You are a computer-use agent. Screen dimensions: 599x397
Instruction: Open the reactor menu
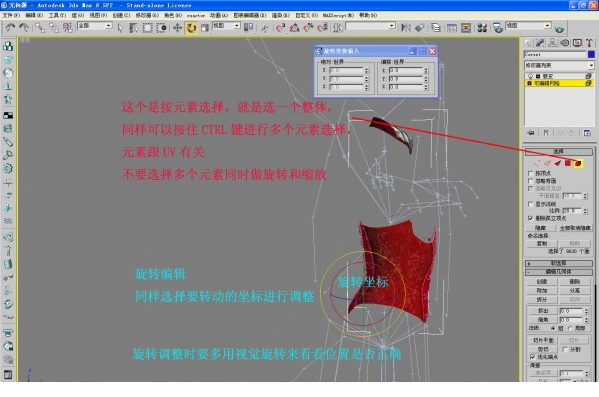pos(196,15)
